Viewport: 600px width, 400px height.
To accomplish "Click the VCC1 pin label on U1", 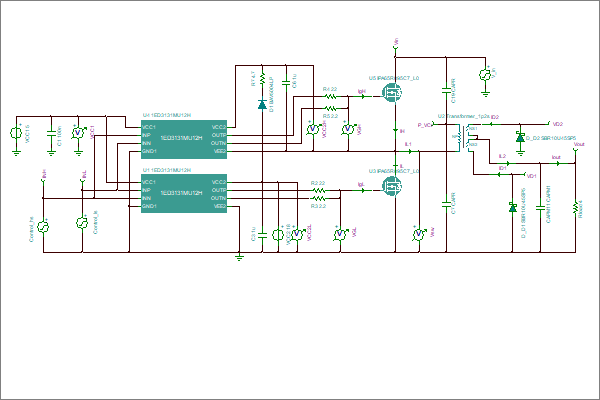I will click(x=148, y=182).
